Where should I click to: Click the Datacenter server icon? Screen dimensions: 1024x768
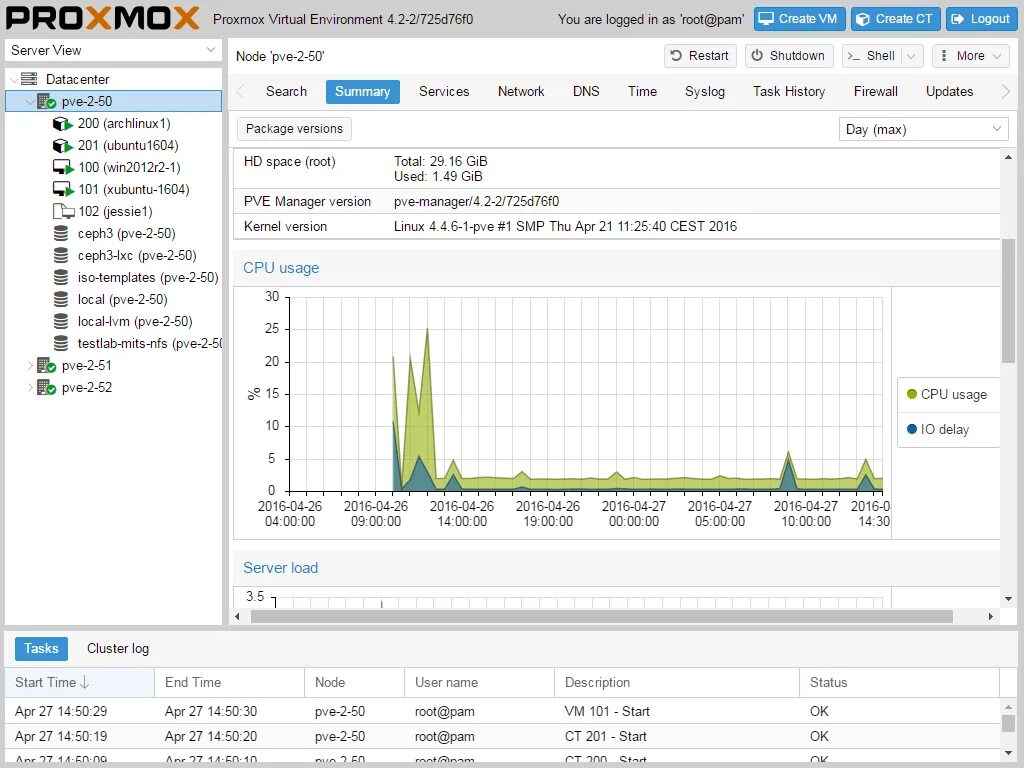coord(29,79)
